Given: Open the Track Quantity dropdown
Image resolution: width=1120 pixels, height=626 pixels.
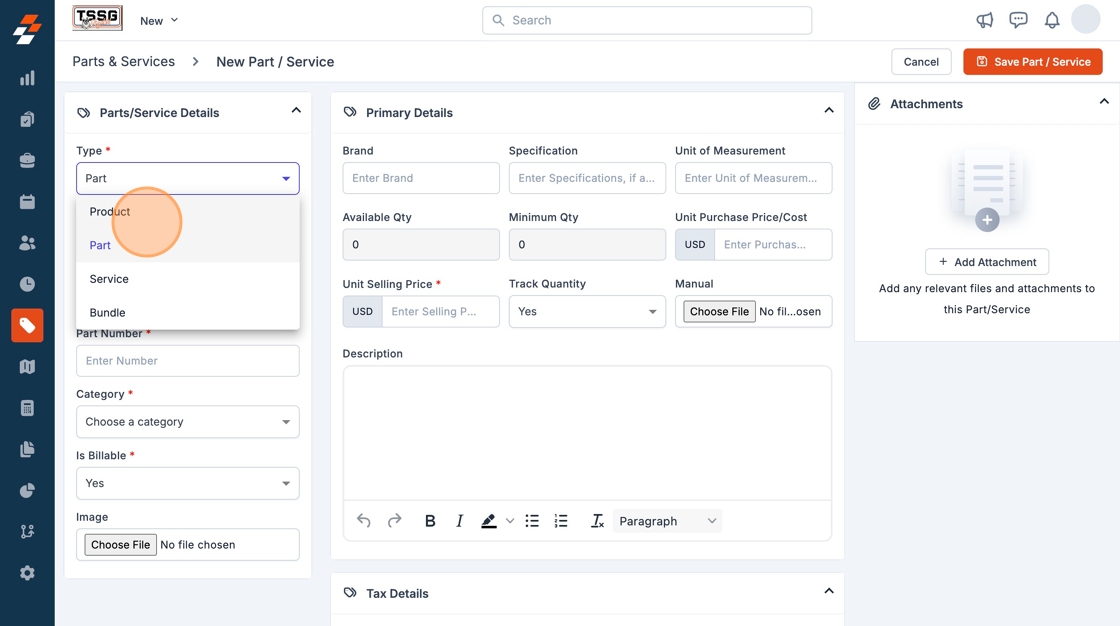Looking at the screenshot, I should pyautogui.click(x=587, y=312).
